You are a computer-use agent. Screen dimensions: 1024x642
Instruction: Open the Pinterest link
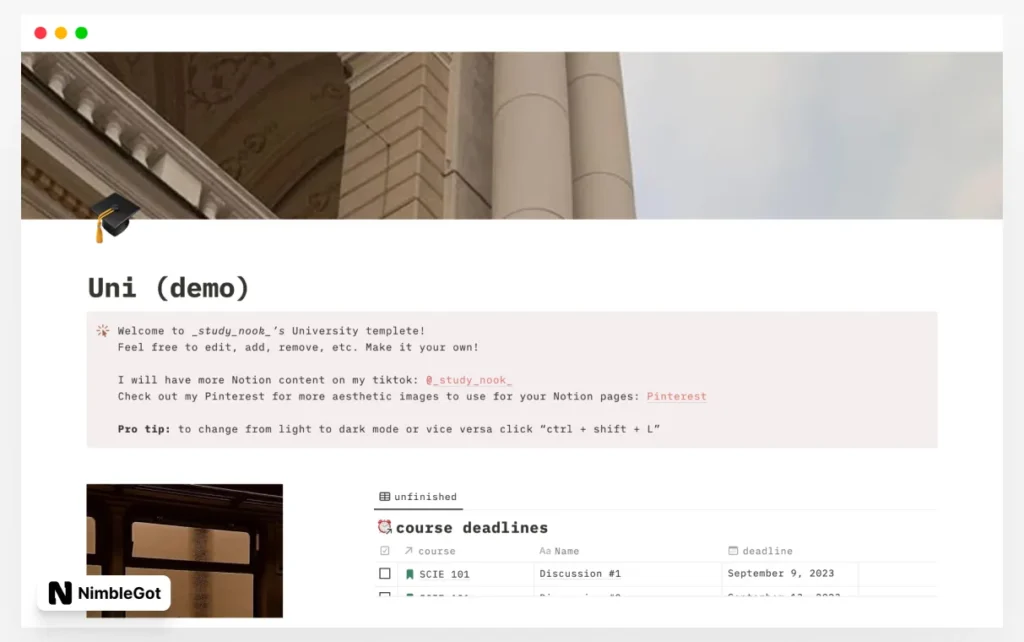[677, 396]
